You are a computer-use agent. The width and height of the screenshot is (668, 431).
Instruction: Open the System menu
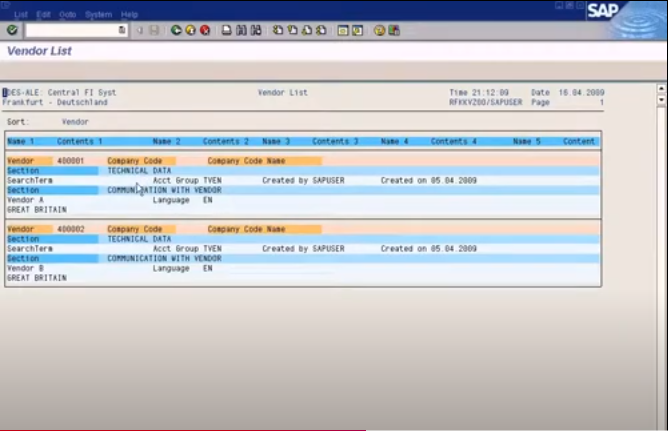coord(98,14)
